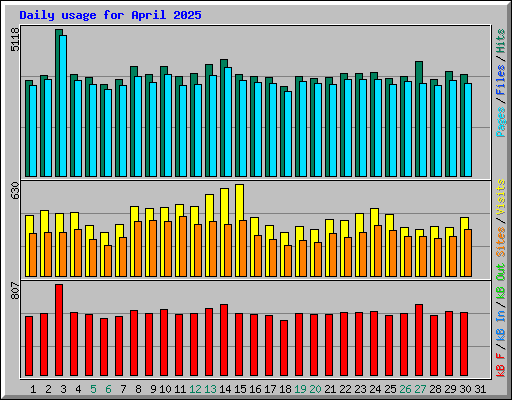The height and width of the screenshot is (400, 512).
Task: Click the red kB bar for day 14
Action: click(x=224, y=340)
